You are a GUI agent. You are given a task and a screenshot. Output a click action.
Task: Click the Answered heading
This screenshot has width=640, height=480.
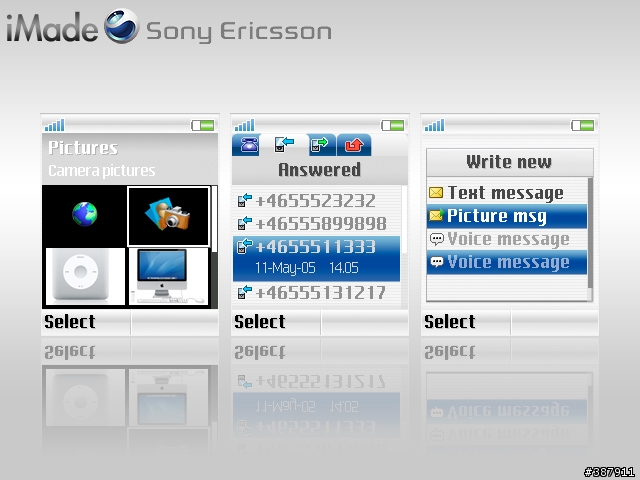(x=320, y=170)
